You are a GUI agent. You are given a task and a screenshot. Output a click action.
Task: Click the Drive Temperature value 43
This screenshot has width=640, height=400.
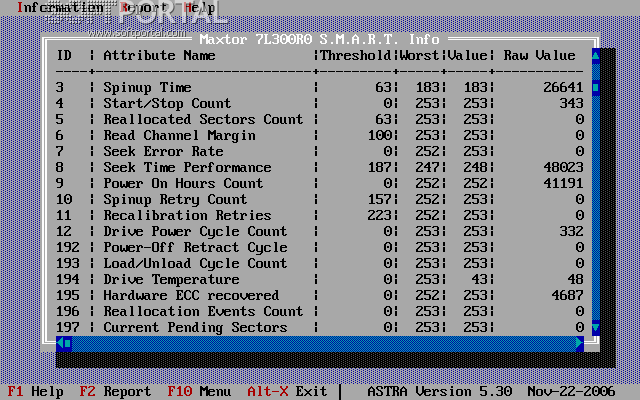(x=480, y=279)
